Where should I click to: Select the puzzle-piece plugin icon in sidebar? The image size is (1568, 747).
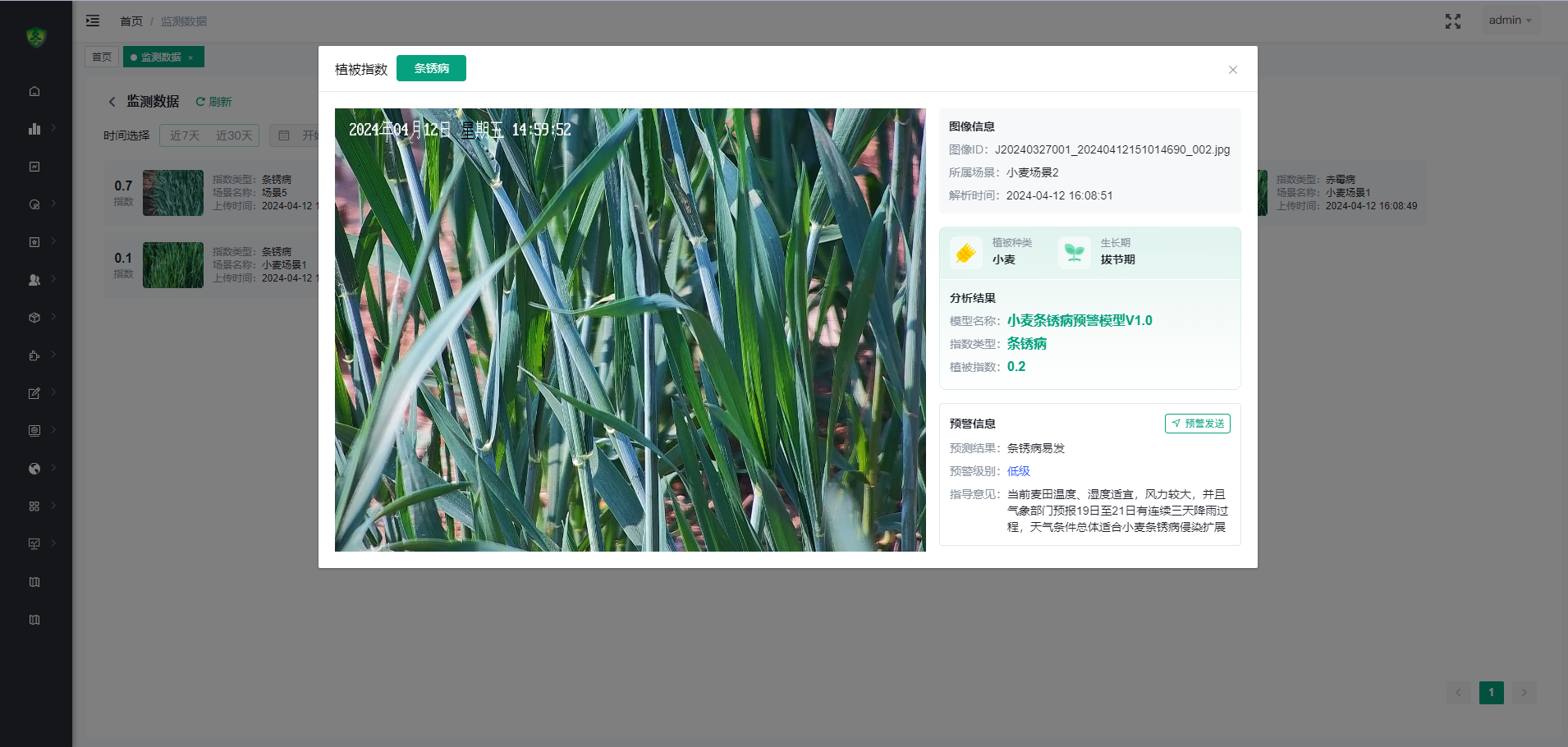click(34, 355)
